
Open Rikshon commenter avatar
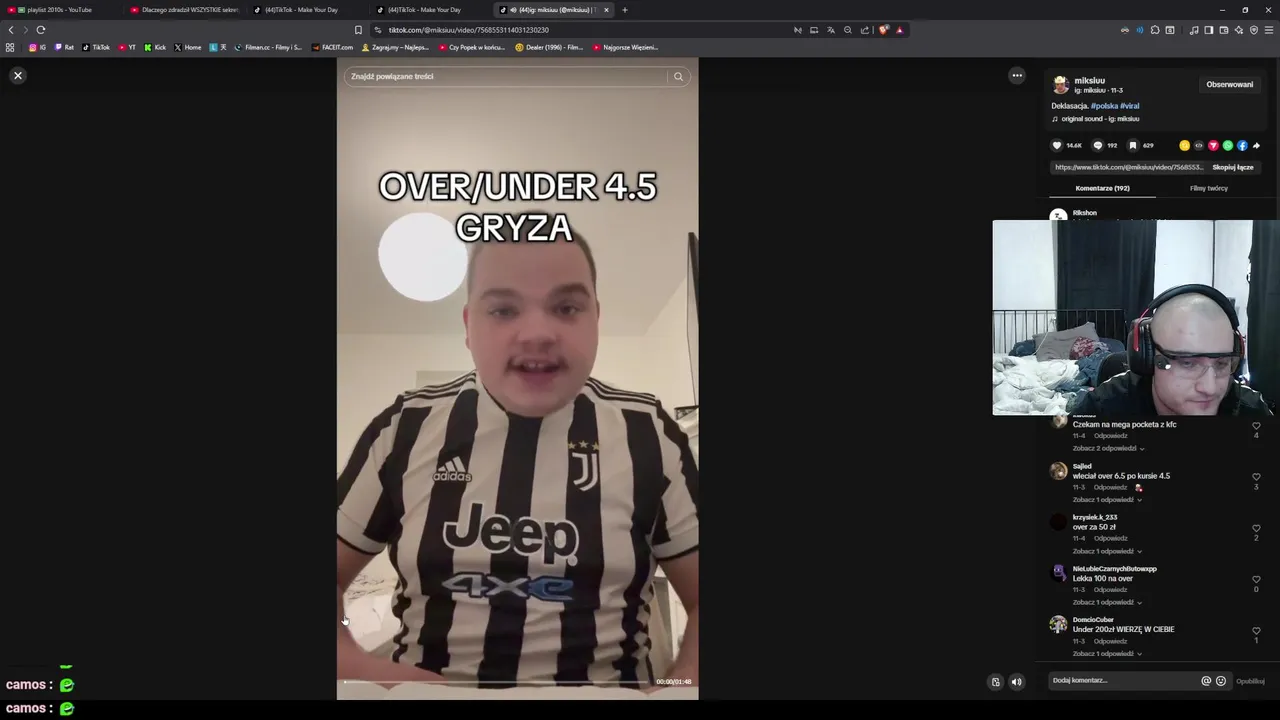pyautogui.click(x=1058, y=215)
